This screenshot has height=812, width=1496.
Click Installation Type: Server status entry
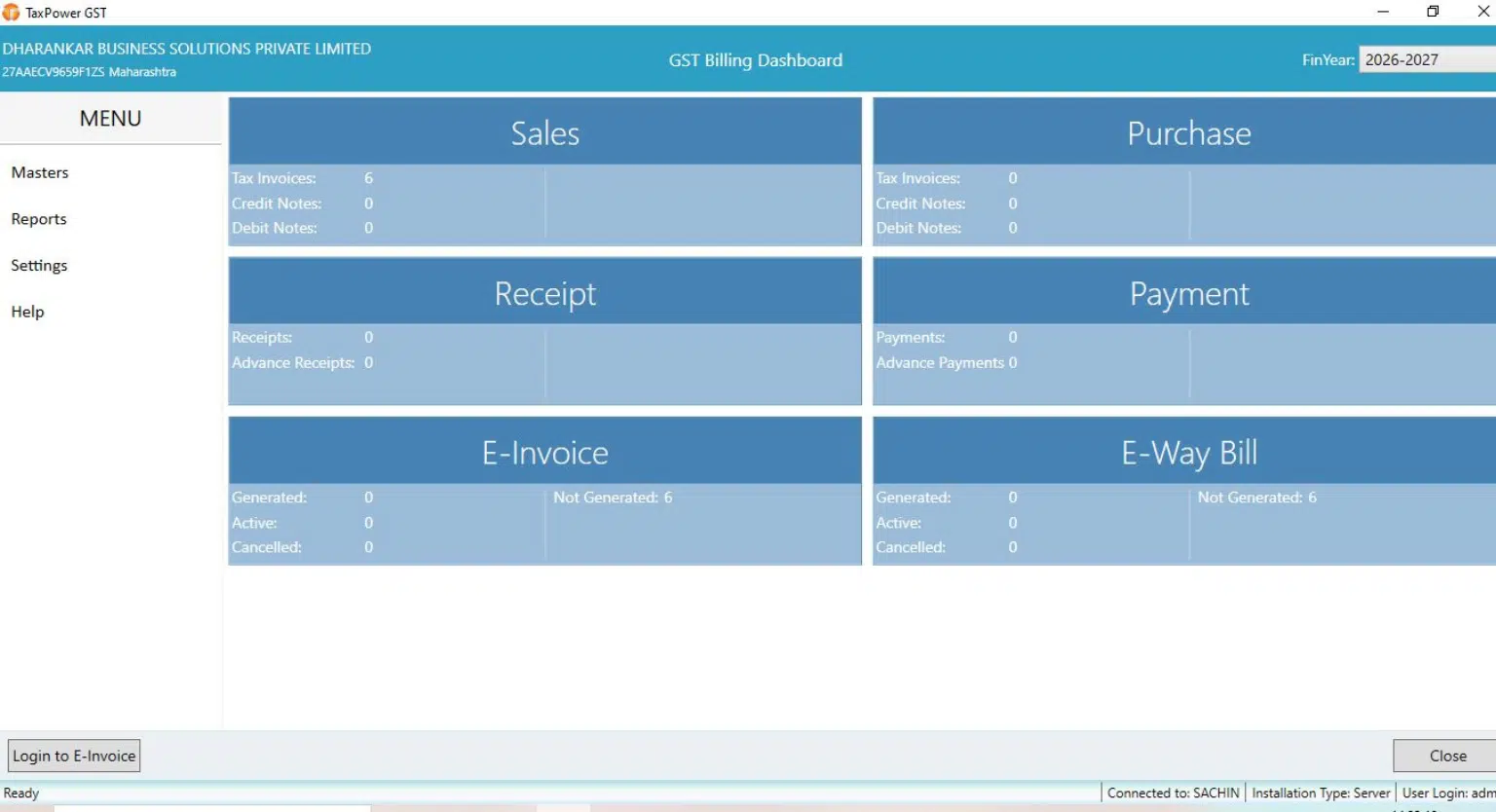pos(1321,793)
